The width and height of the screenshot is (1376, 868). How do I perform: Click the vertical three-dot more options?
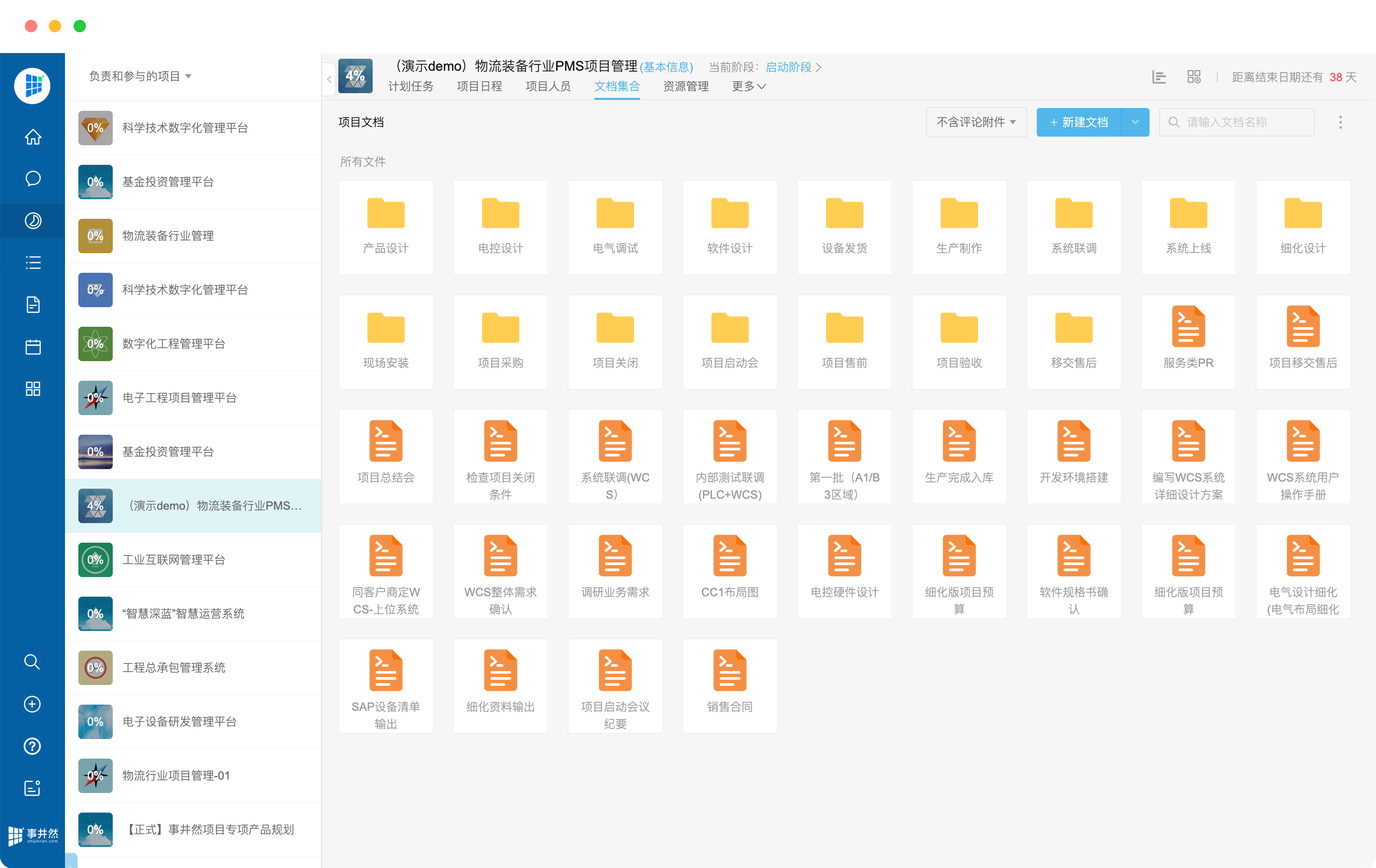click(1340, 122)
